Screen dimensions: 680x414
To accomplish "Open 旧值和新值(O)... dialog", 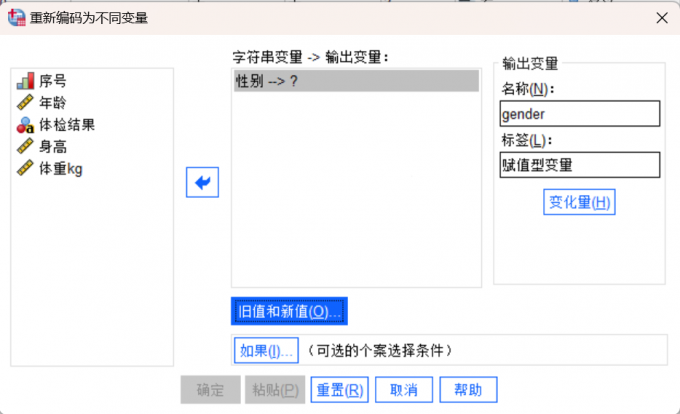I will (x=289, y=311).
